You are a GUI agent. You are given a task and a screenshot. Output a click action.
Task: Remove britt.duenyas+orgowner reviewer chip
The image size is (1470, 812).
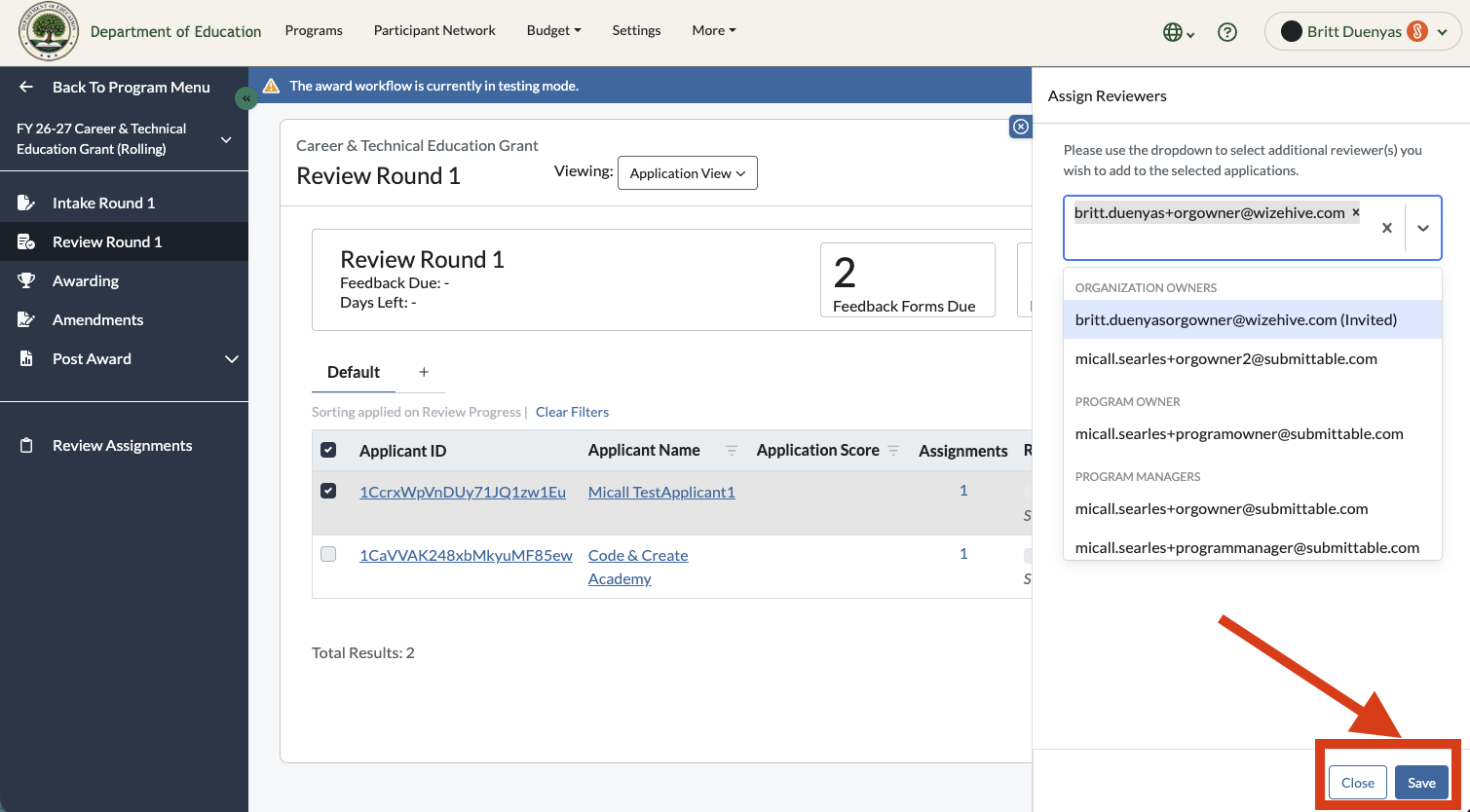[1355, 212]
